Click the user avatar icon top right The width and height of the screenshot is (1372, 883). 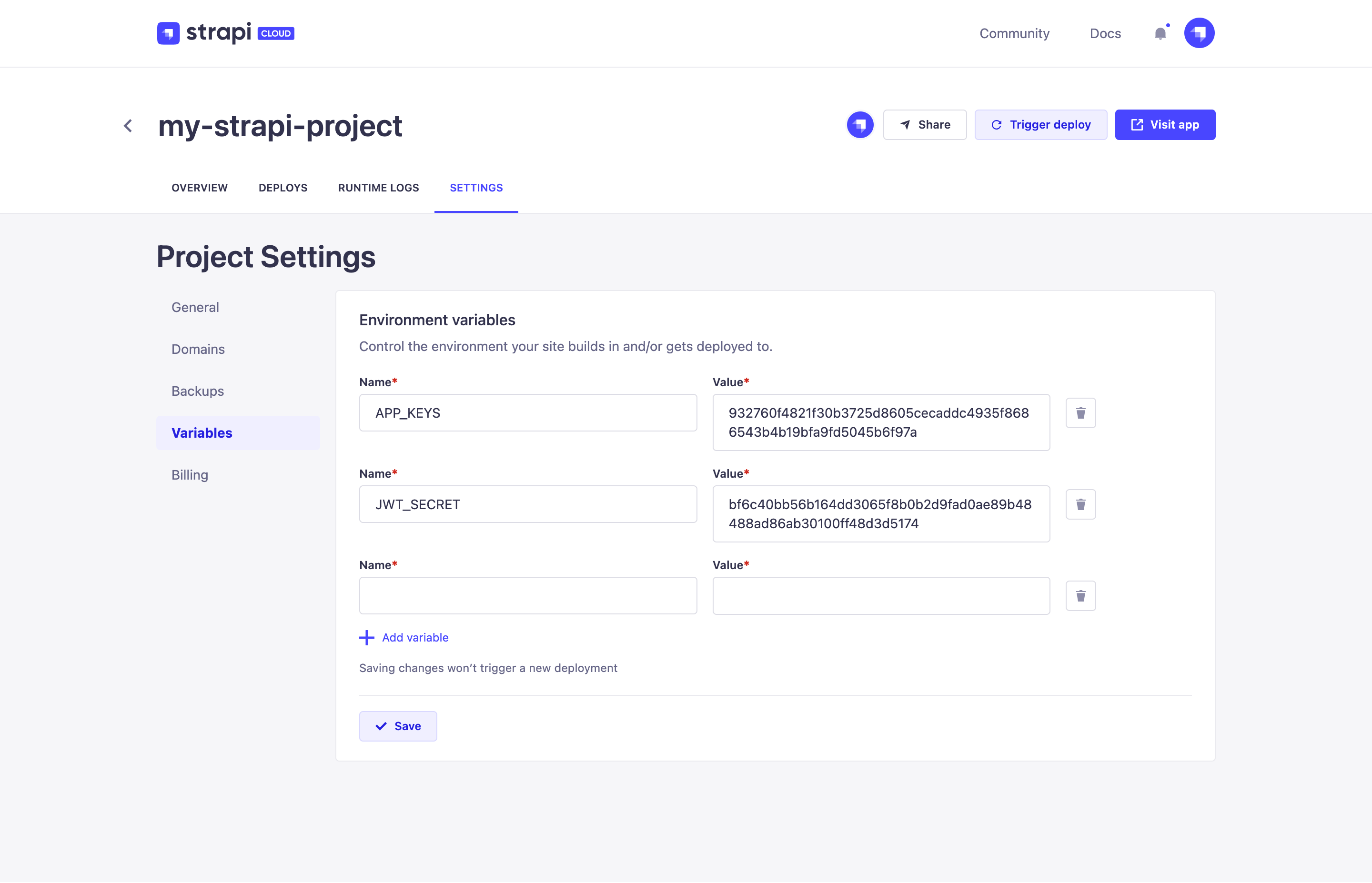click(x=1199, y=33)
